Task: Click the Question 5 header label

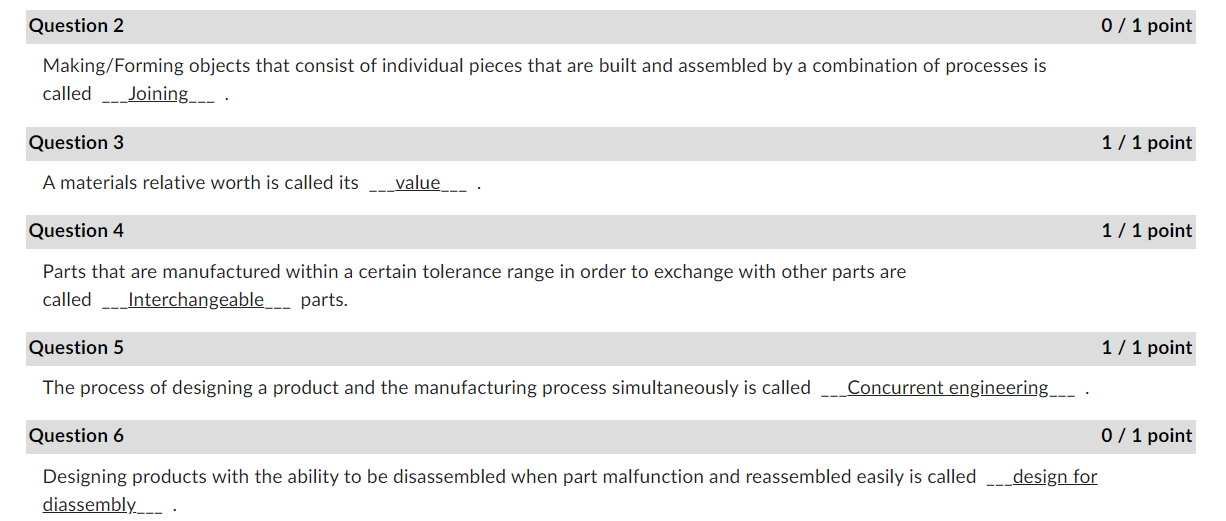Action: tap(76, 348)
